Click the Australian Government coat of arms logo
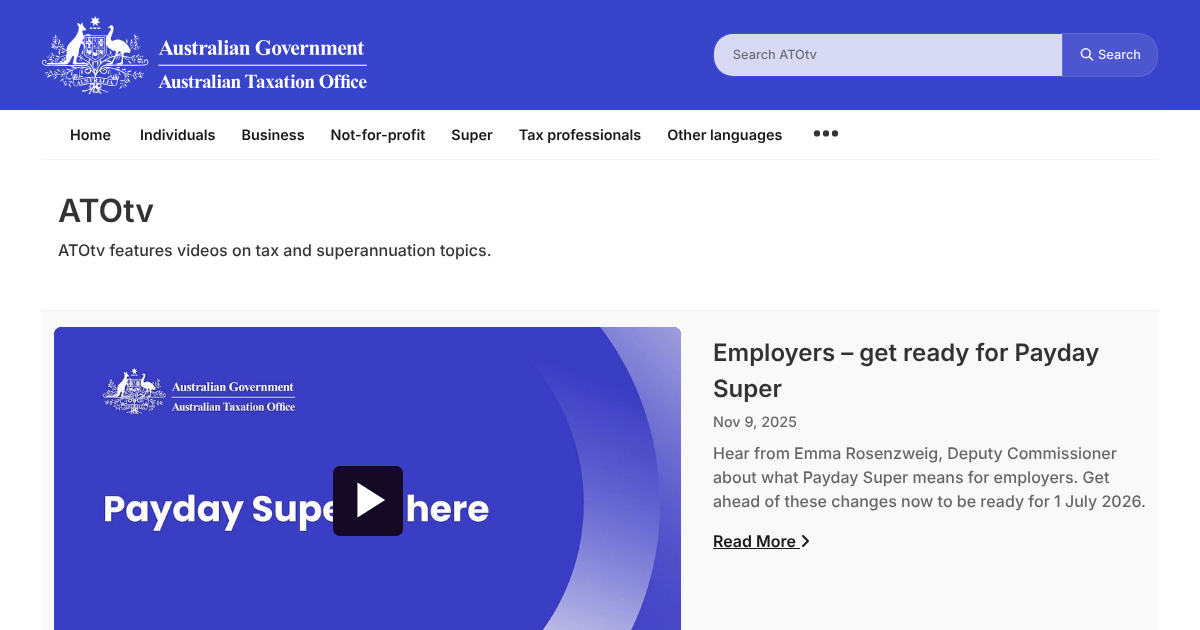The height and width of the screenshot is (630, 1200). click(x=94, y=54)
